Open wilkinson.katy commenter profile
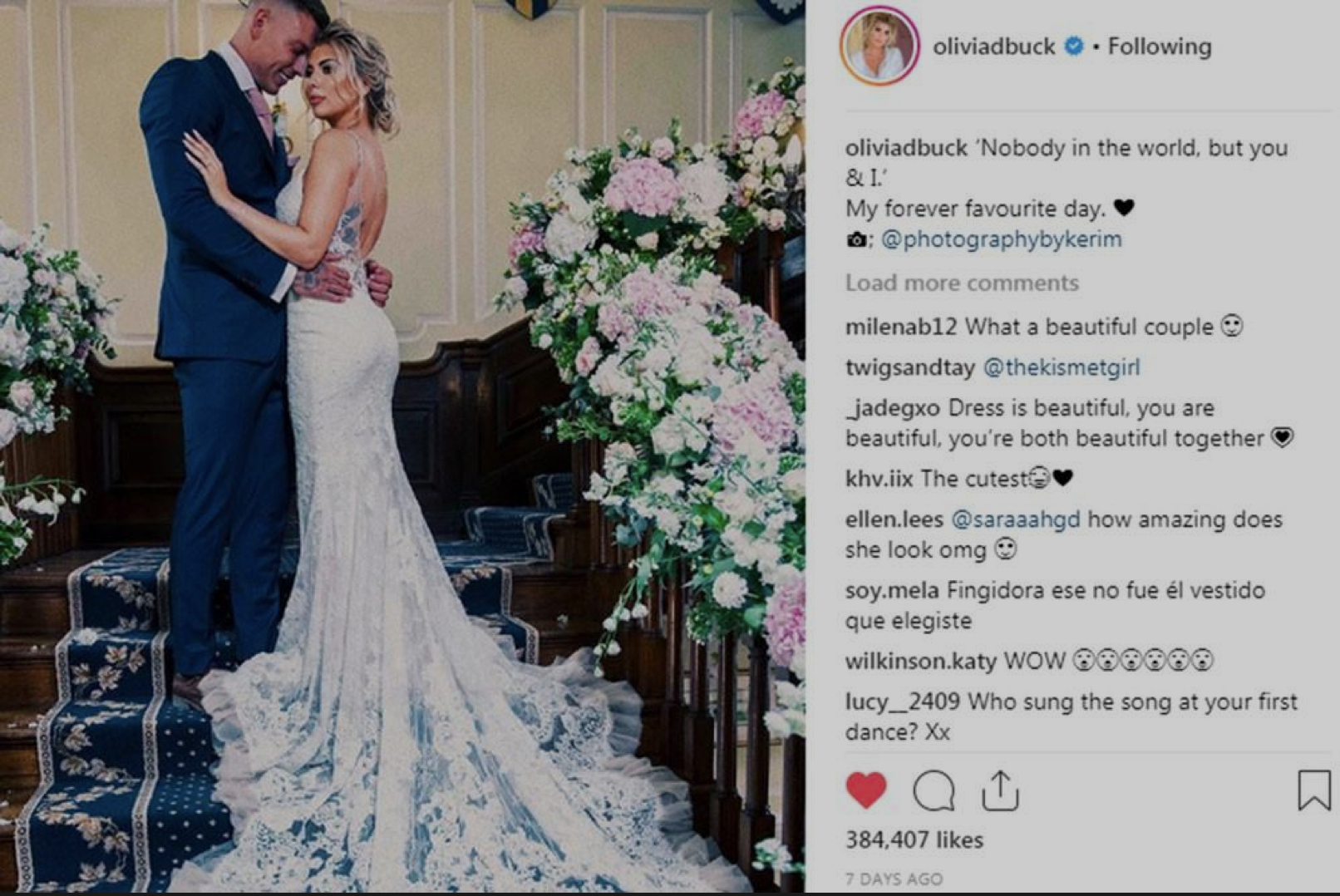This screenshot has height=896, width=1340. [x=921, y=661]
